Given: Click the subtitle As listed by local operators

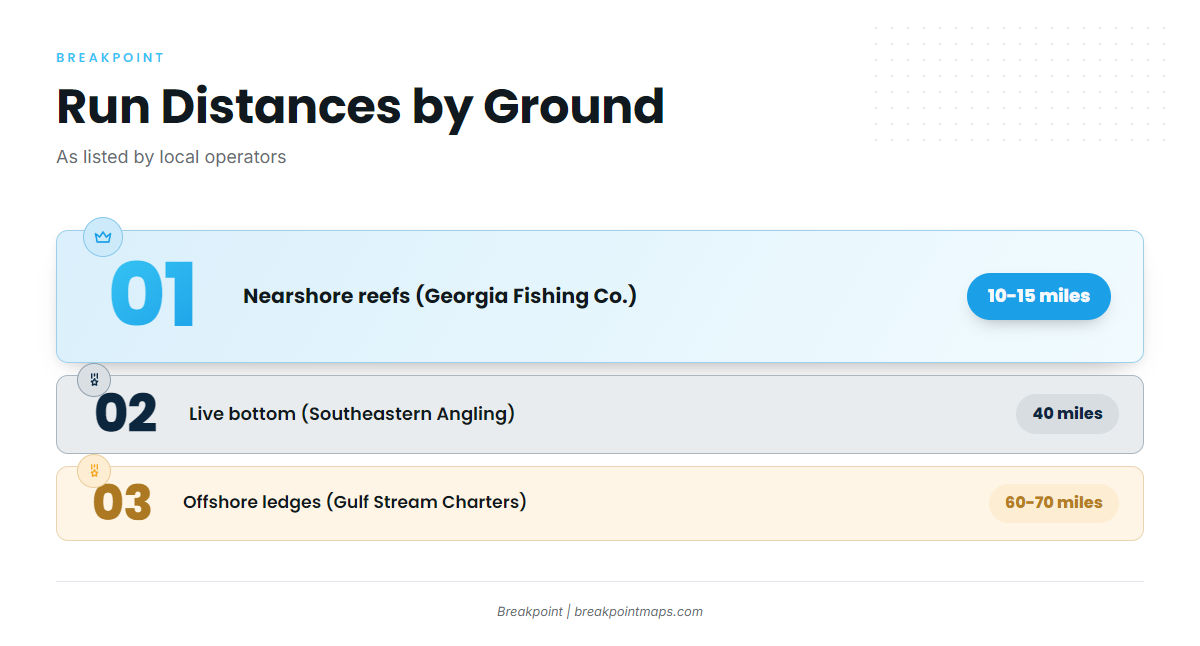Looking at the screenshot, I should pos(171,157).
